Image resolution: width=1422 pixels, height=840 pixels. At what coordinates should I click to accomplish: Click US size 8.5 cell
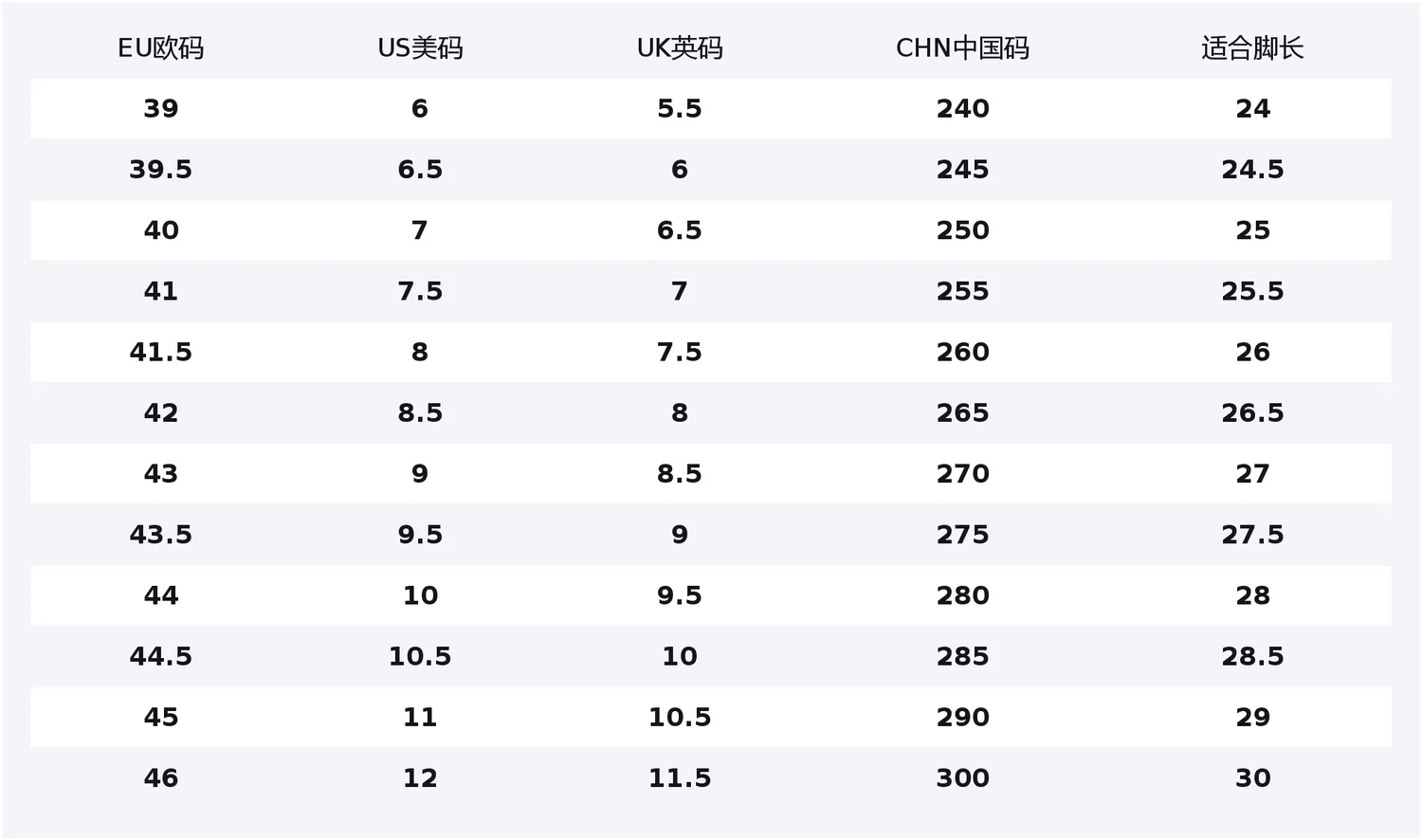420,412
